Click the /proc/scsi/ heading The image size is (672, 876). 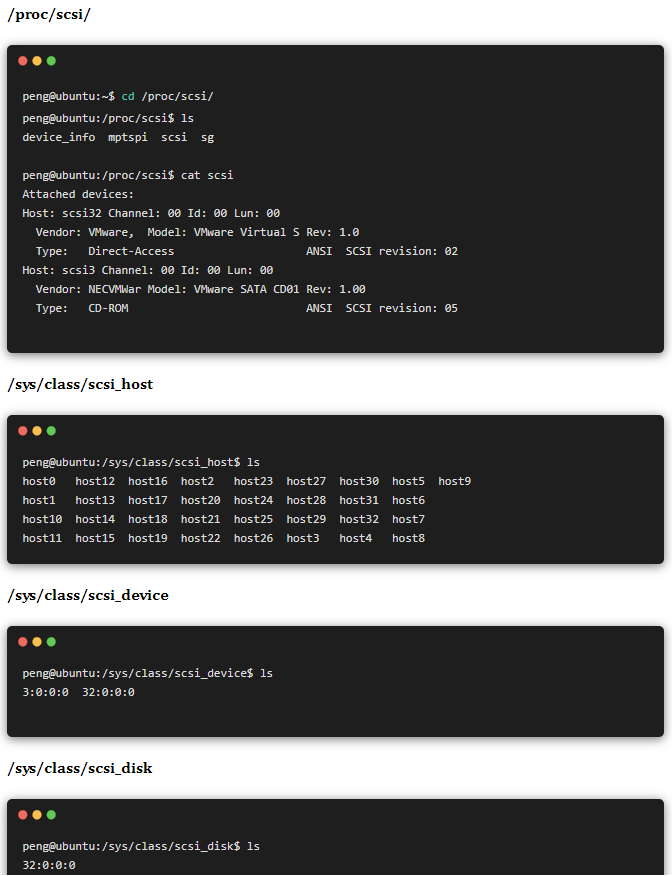(49, 14)
